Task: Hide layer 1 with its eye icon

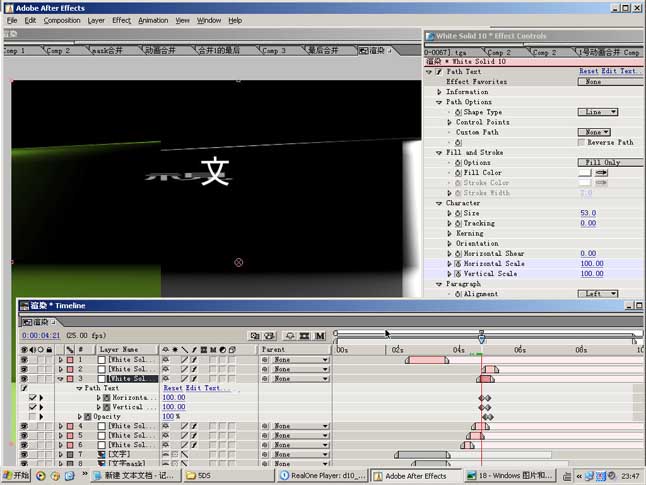Action: click(24, 360)
